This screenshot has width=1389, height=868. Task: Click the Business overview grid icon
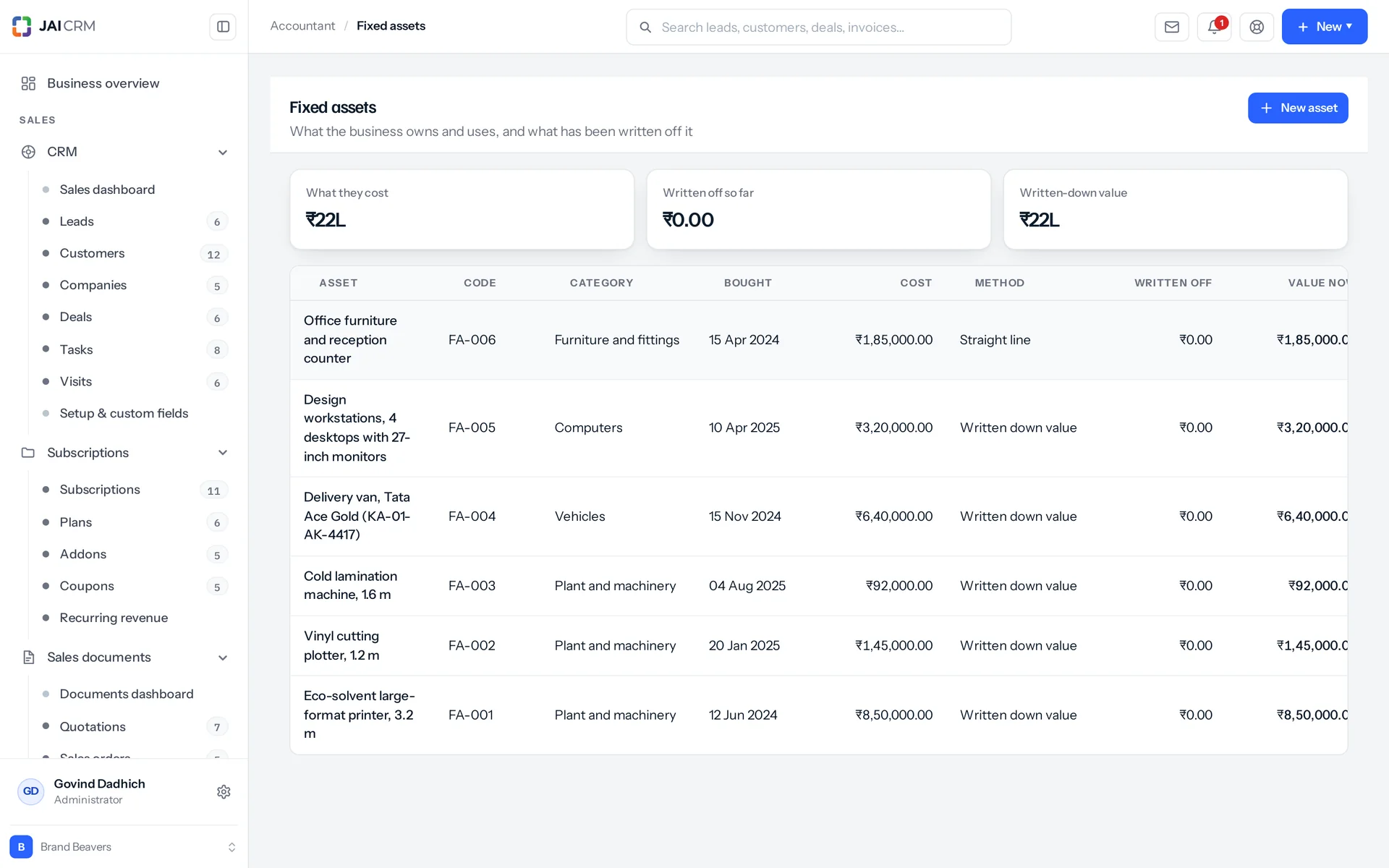point(28,83)
